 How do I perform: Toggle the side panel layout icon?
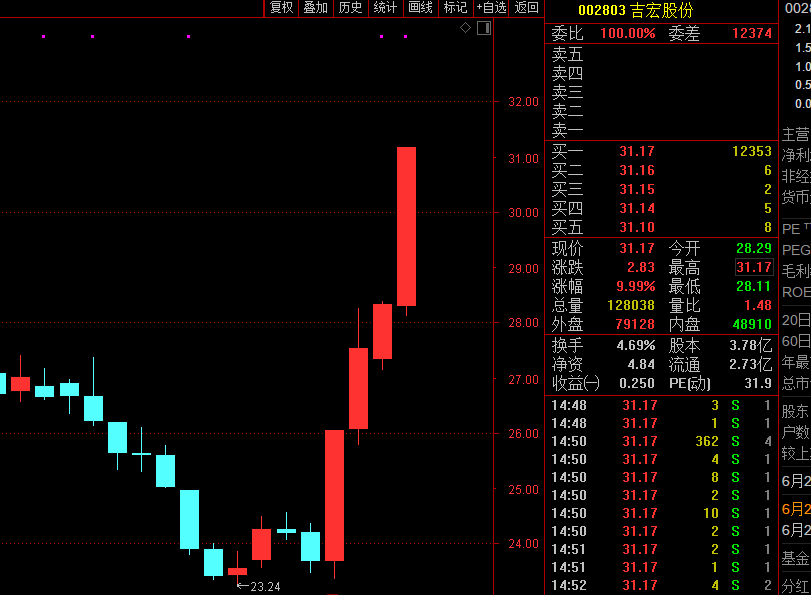pos(484,28)
